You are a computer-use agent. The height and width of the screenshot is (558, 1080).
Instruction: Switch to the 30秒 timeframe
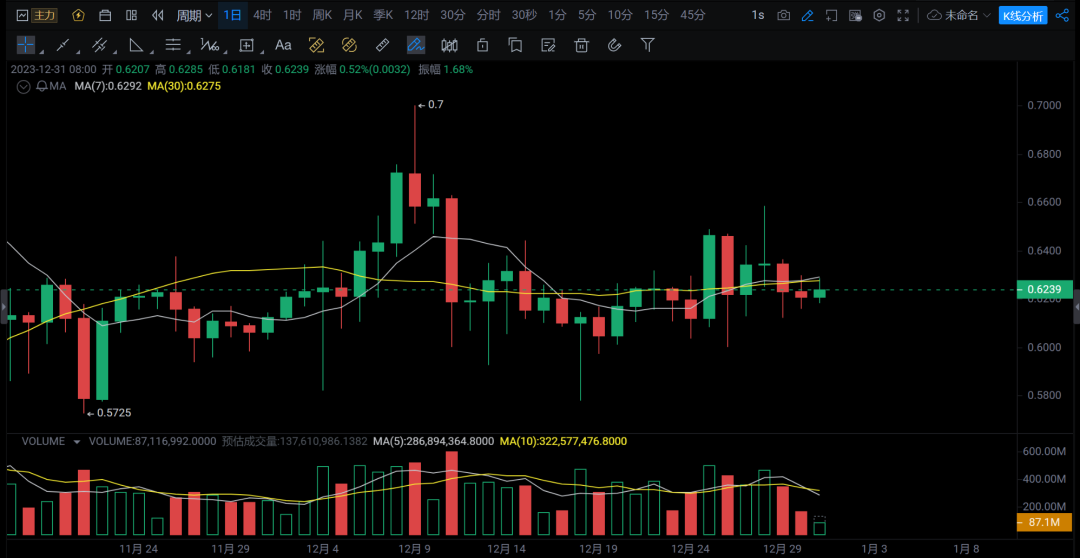click(524, 15)
